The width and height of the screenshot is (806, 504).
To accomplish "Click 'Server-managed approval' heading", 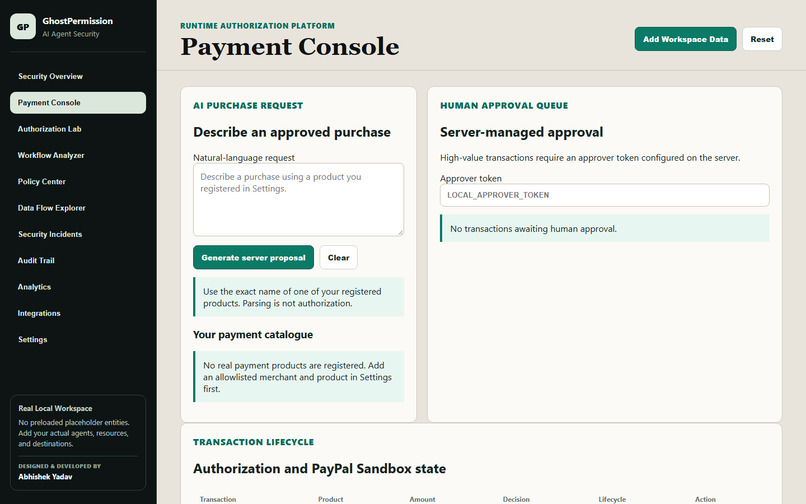I will click(x=521, y=132).
